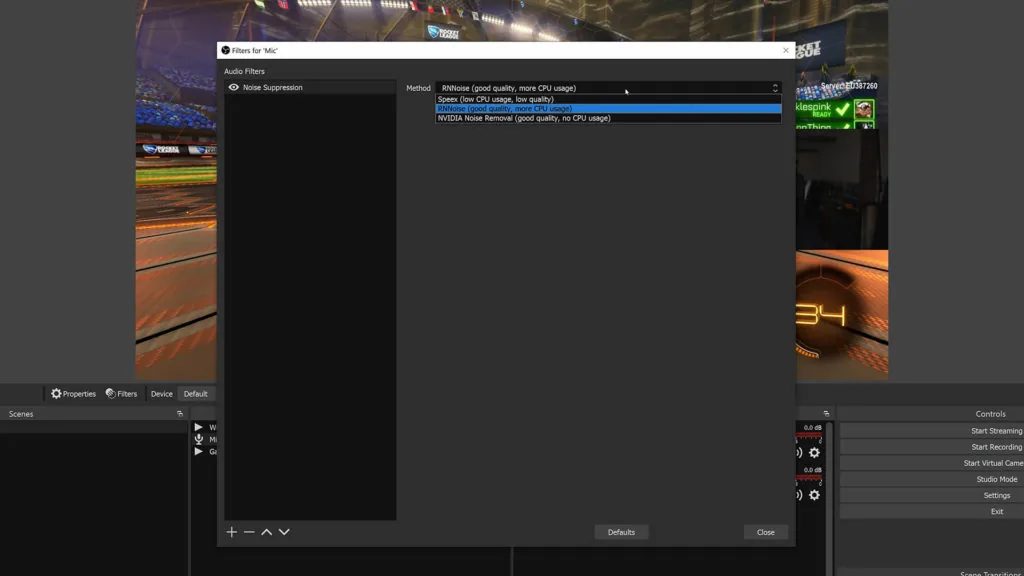This screenshot has width=1024, height=576.
Task: Move the Noise Suppression filter down
Action: point(284,532)
